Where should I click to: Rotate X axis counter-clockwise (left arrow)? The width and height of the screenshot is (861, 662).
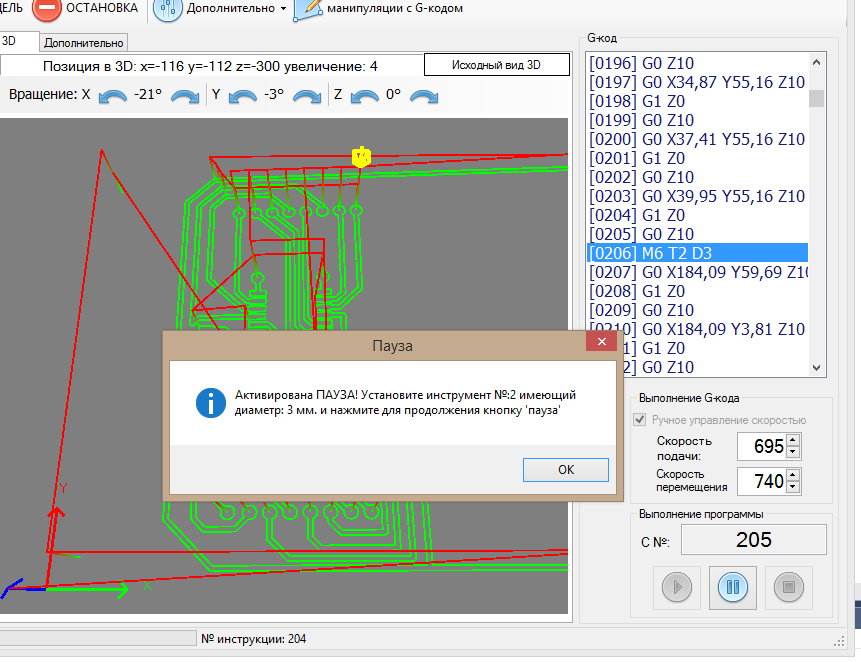(x=113, y=97)
